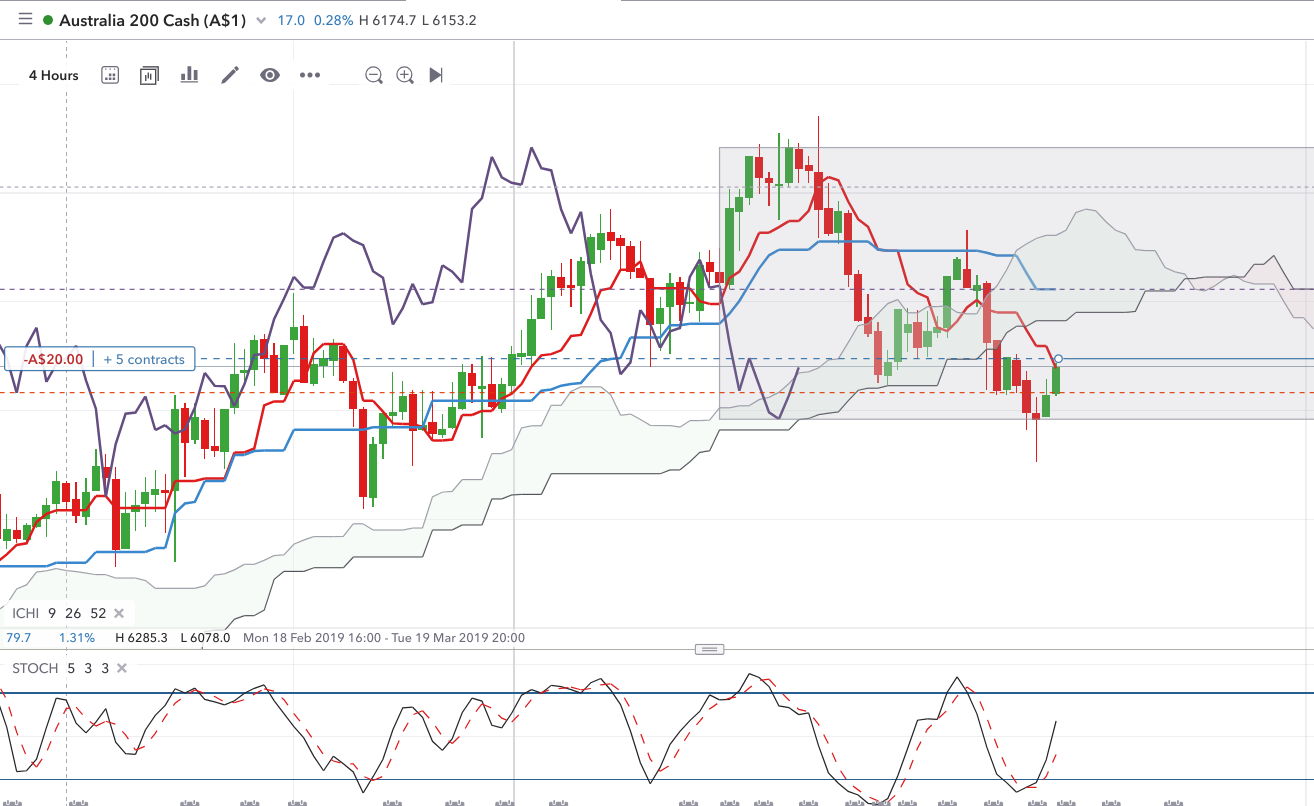The image size is (1314, 806).
Task: Open the hamburger menu next to Australia 200
Action: (25, 20)
